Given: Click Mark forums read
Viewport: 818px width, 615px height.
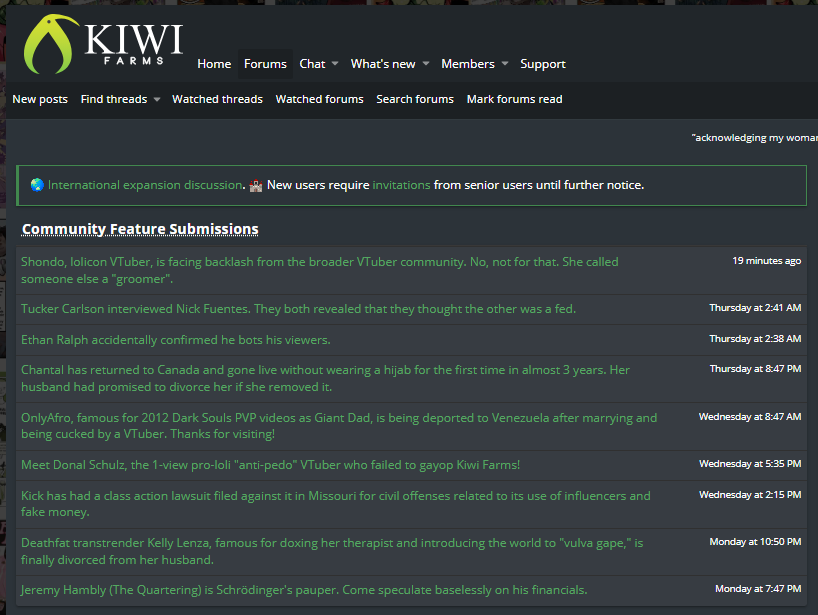Looking at the screenshot, I should click(x=514, y=99).
